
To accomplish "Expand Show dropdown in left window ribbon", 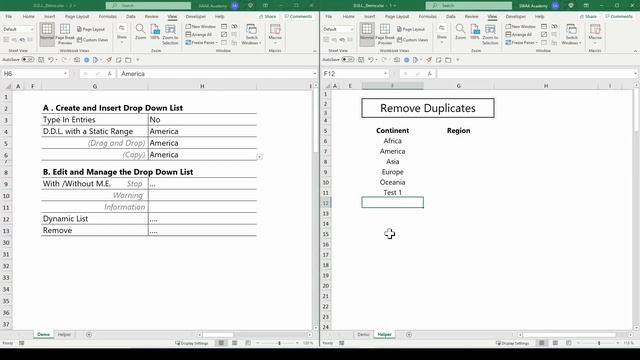I will 122,33.
